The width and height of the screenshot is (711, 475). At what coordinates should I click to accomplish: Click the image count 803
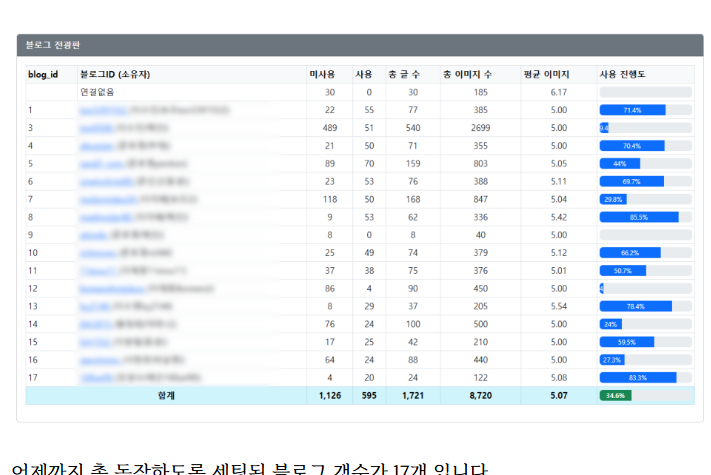[481, 164]
